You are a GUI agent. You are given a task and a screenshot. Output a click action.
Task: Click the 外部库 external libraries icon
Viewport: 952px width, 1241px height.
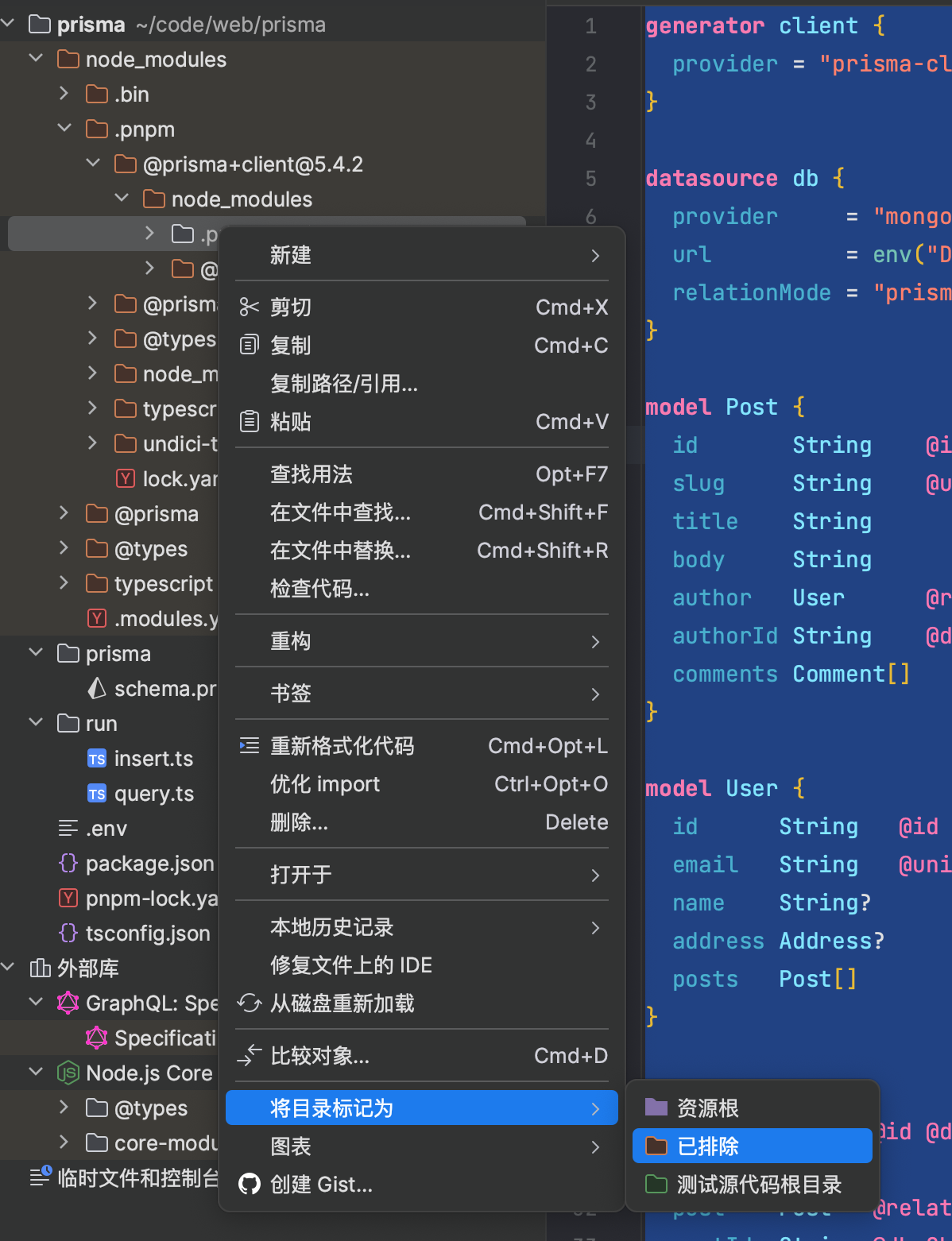38,968
